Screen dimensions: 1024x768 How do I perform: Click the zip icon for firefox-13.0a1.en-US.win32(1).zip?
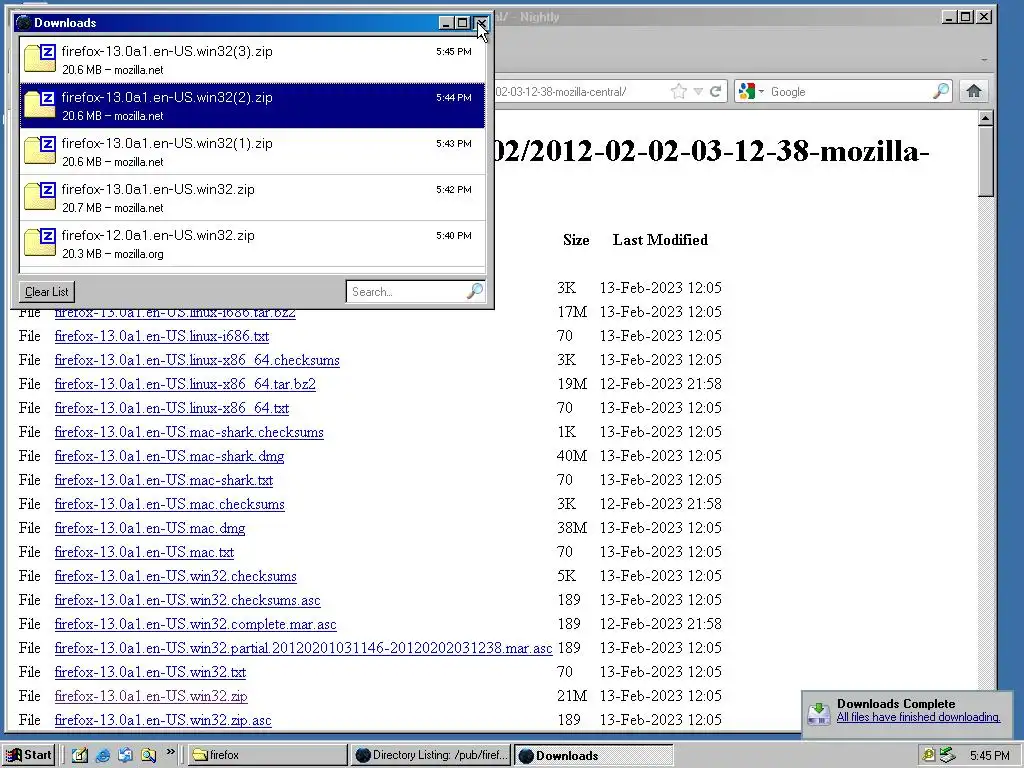point(40,150)
